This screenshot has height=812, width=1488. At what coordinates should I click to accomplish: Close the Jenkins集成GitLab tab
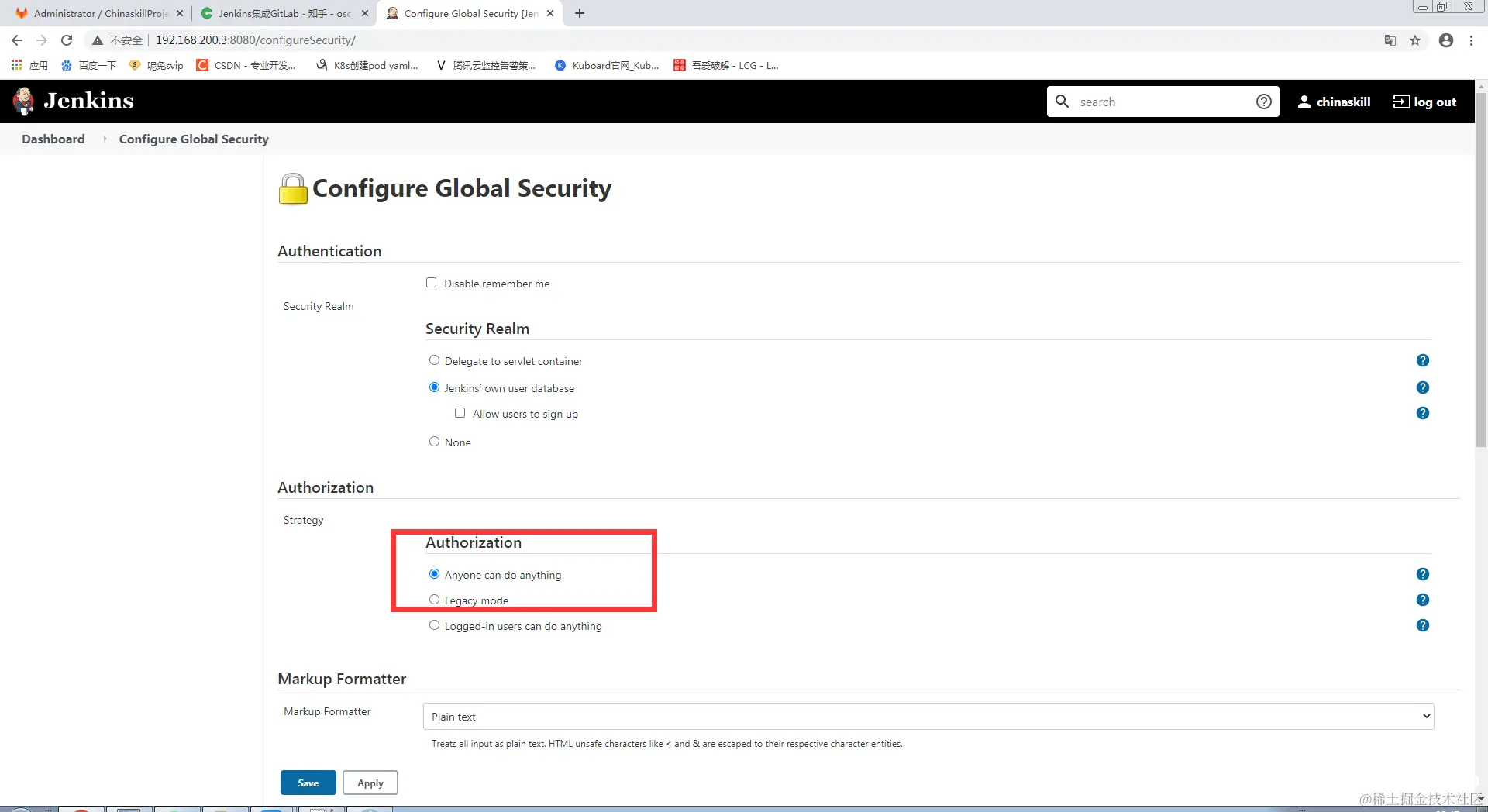(x=365, y=13)
